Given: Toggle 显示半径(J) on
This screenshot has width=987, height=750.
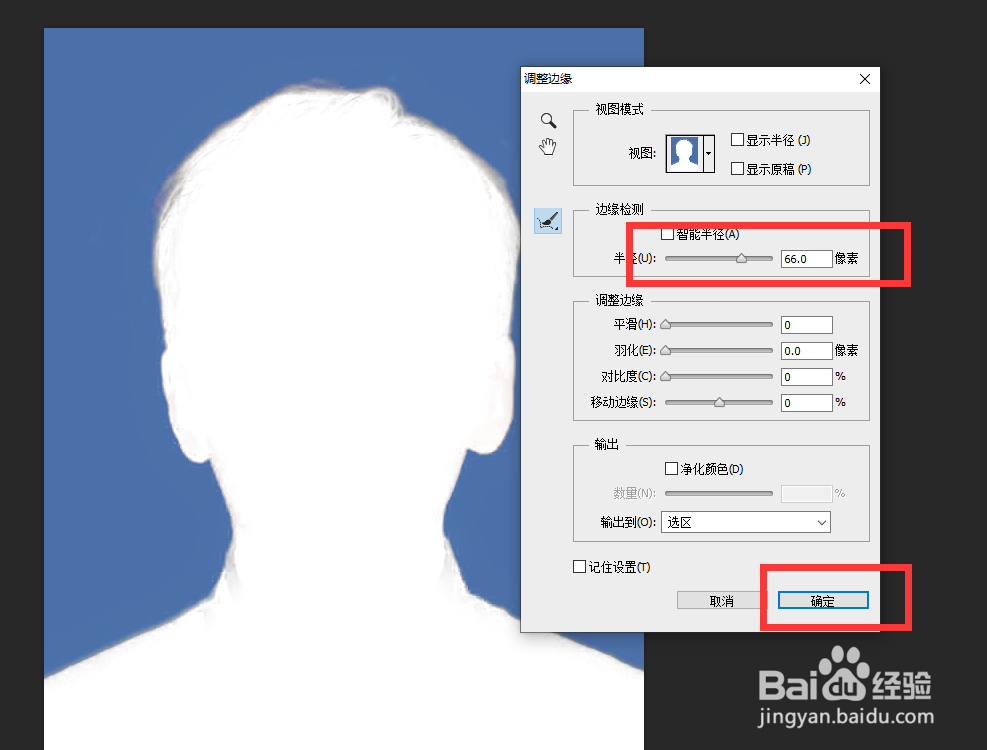Looking at the screenshot, I should 738,139.
